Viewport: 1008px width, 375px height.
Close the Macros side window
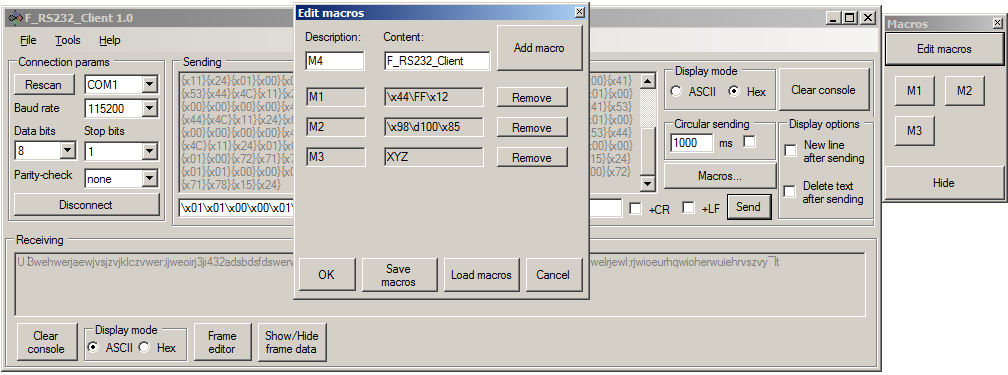[x=997, y=23]
